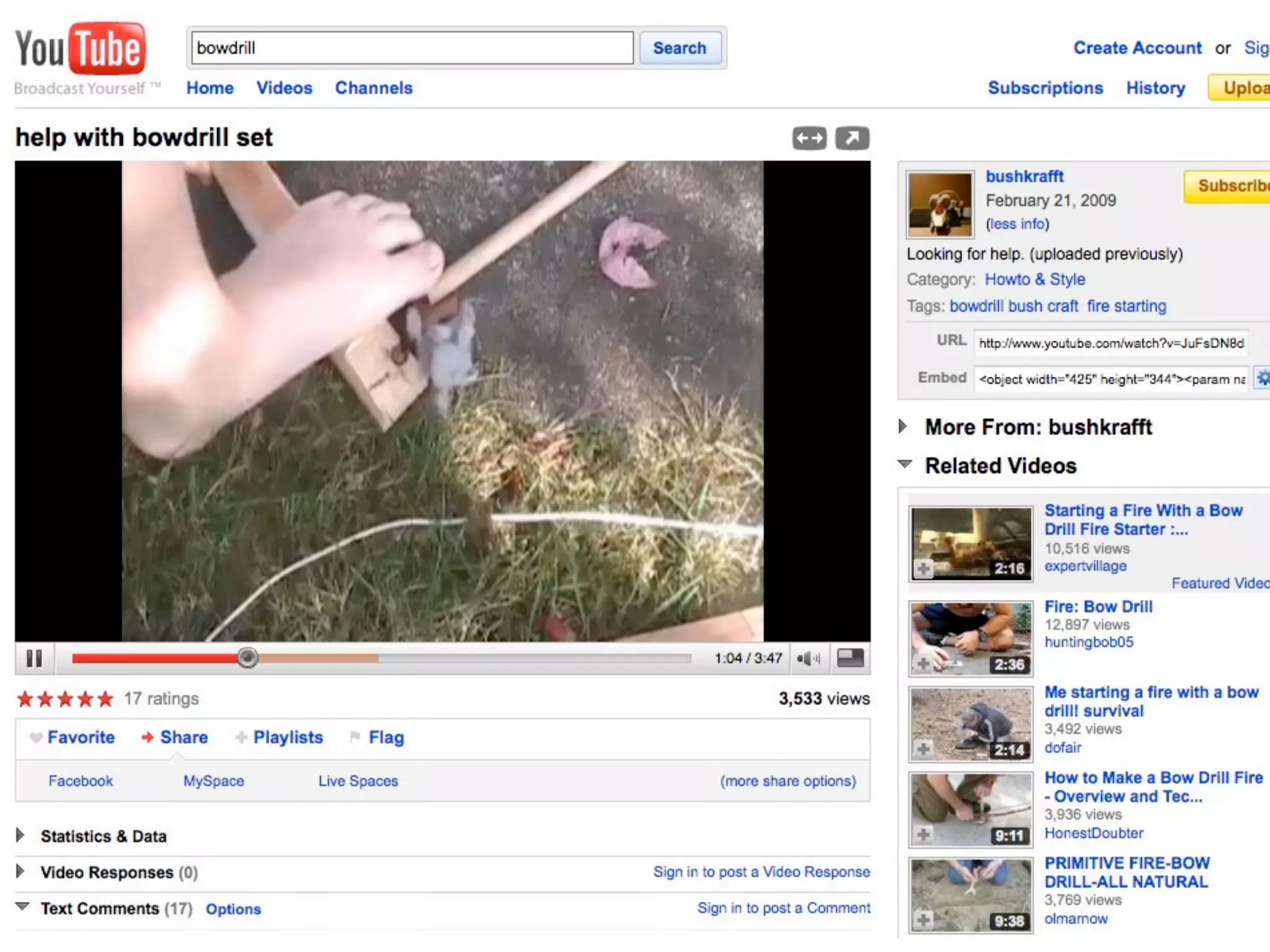Click the embed customization gear icon
Screen dimensions: 1270x952
pyautogui.click(x=1263, y=377)
